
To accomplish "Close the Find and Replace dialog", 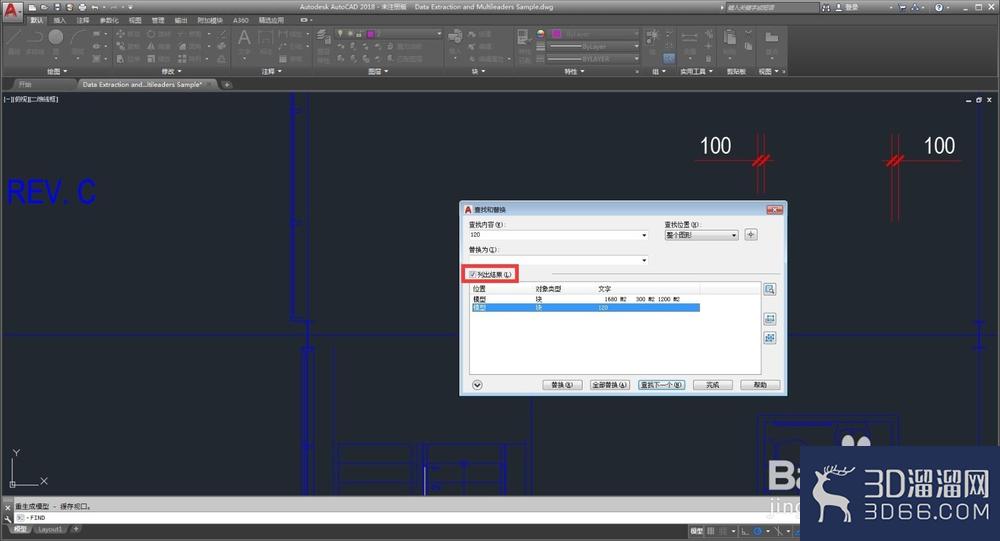I will click(774, 209).
